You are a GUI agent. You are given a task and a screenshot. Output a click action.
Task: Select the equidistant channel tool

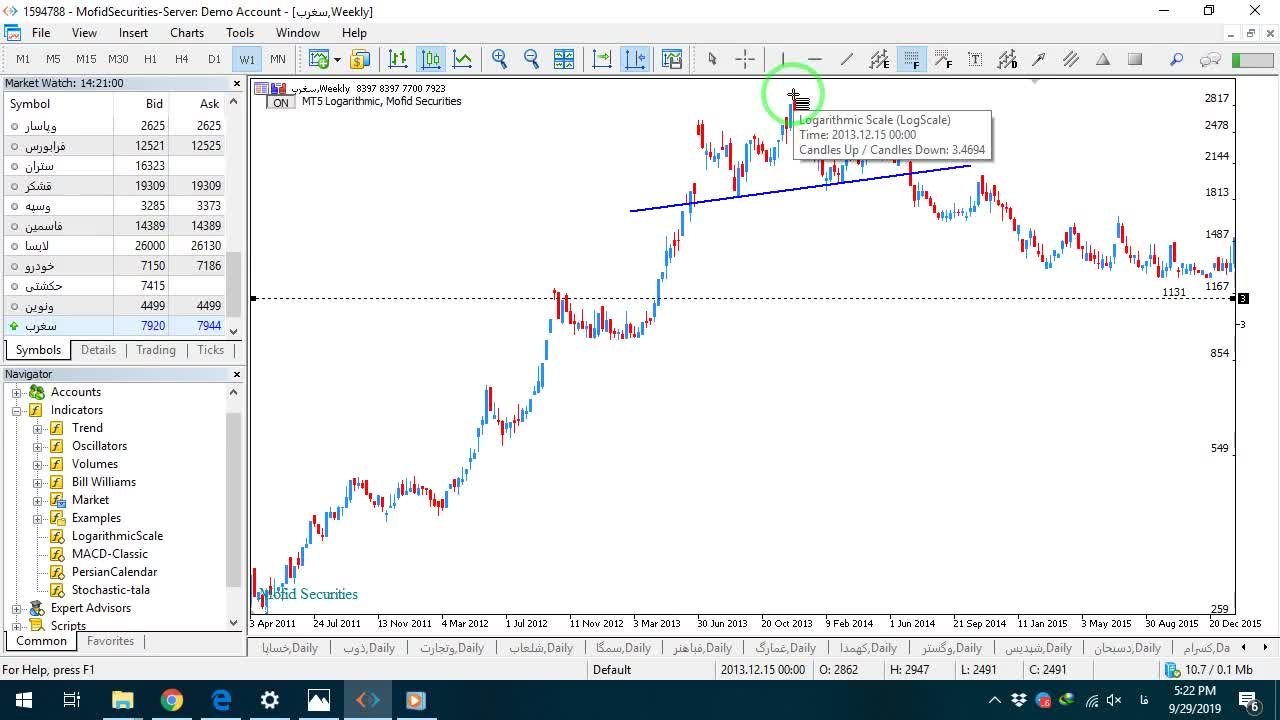point(879,59)
